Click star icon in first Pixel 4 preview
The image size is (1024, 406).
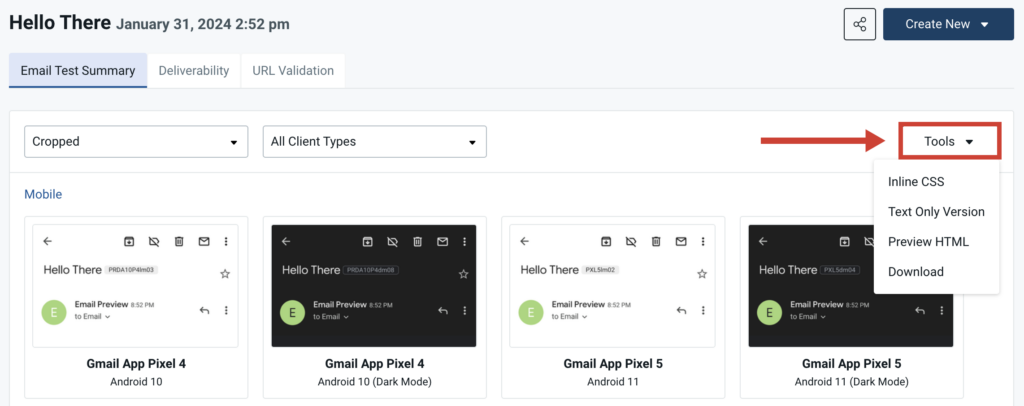(225, 273)
